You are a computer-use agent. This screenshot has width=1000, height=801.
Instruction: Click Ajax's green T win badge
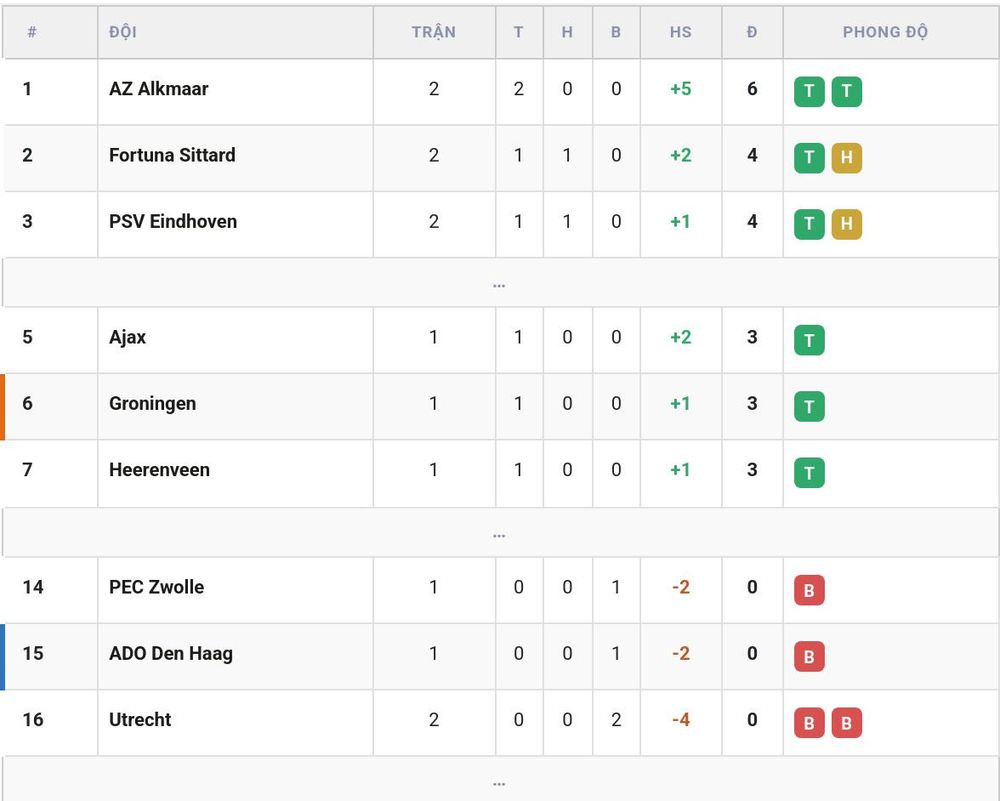click(x=809, y=340)
